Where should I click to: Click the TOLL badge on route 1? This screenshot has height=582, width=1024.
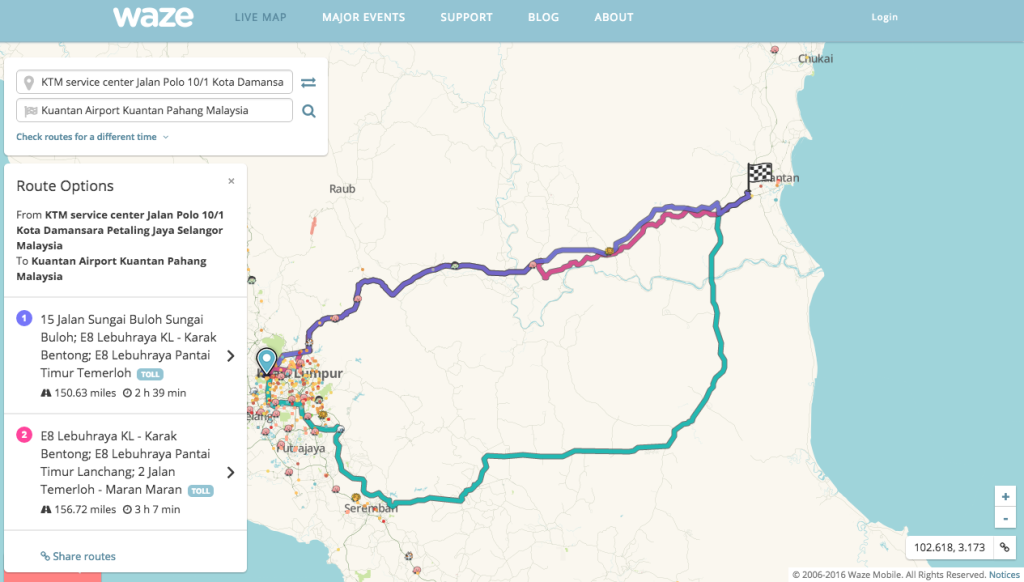[x=150, y=374]
